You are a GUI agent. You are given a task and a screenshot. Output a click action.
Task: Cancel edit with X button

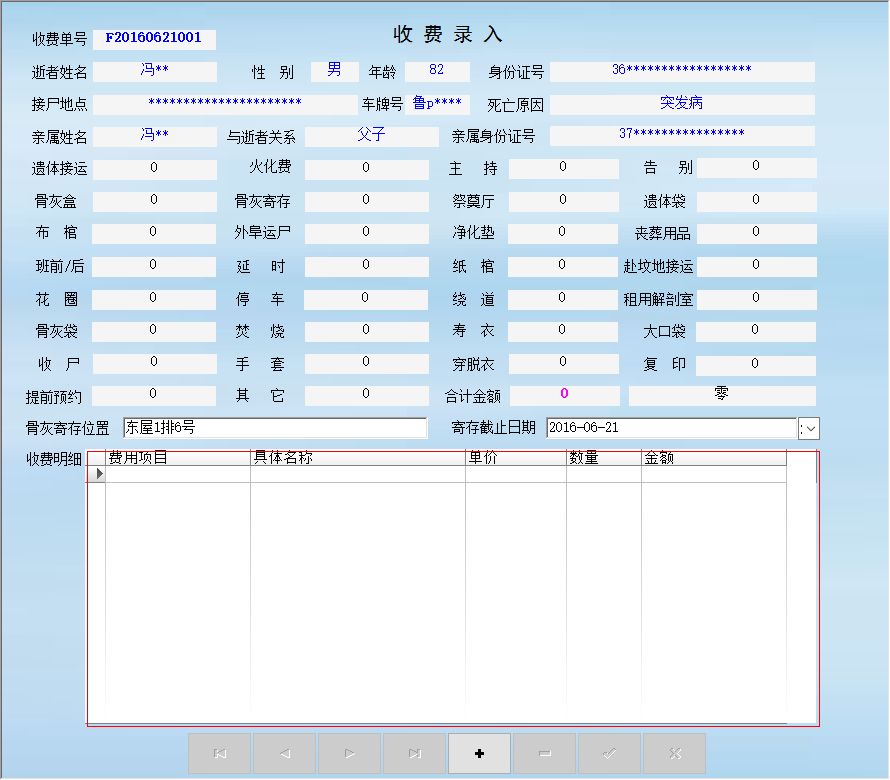(674, 753)
